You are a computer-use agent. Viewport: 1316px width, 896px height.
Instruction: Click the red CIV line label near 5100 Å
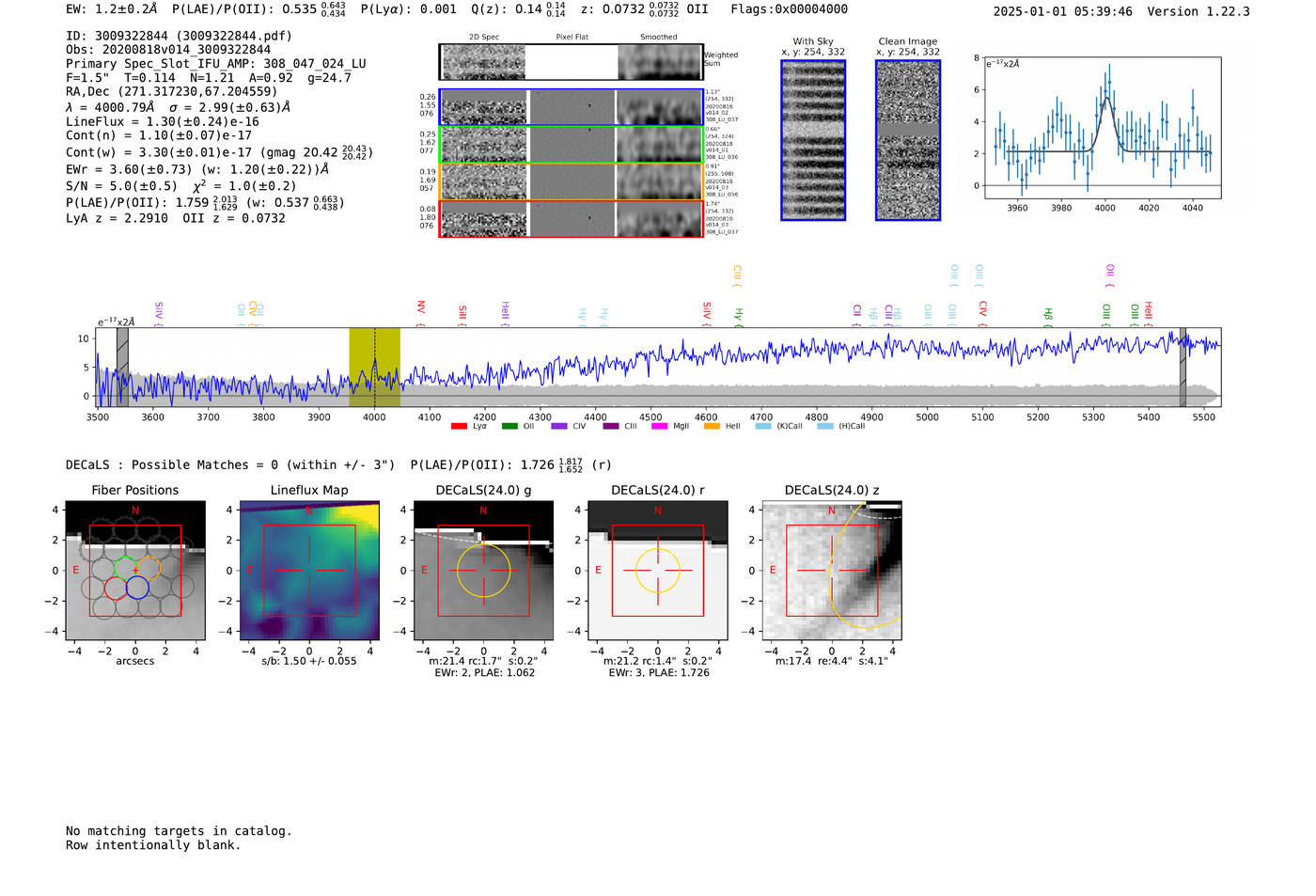[982, 312]
